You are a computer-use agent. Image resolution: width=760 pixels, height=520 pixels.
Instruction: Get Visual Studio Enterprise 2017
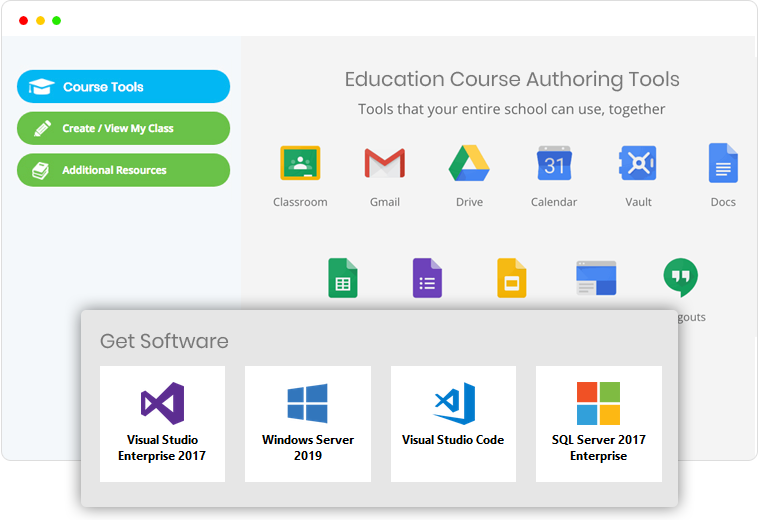pyautogui.click(x=162, y=424)
